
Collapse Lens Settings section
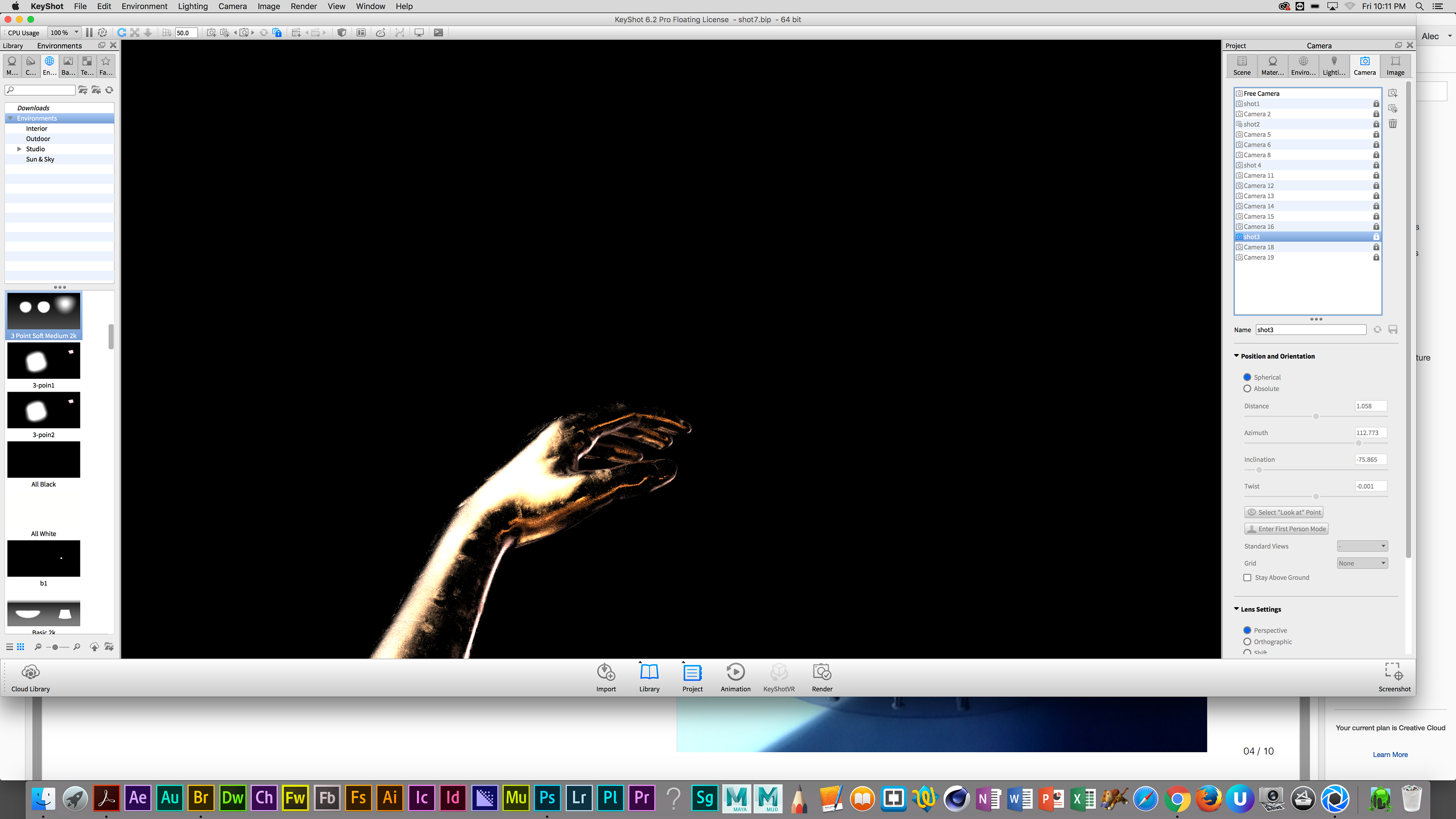click(1236, 609)
